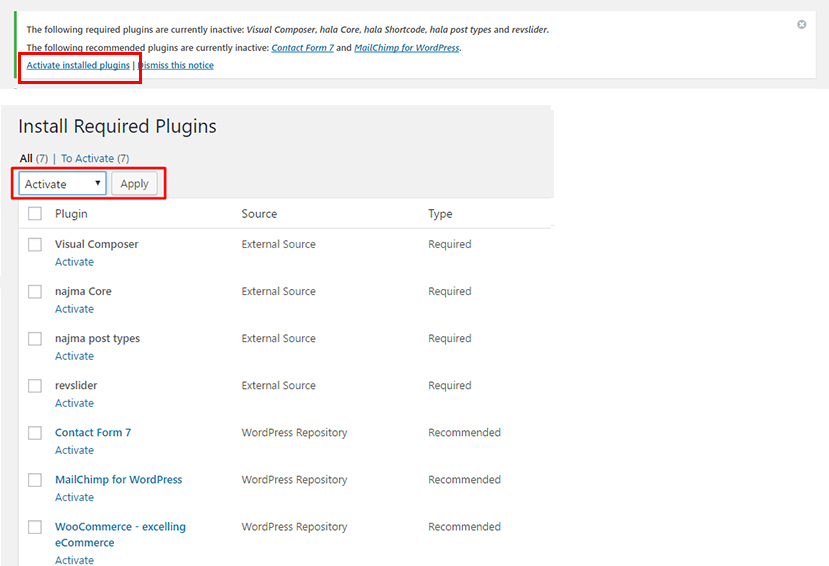This screenshot has width=829, height=566.
Task: Click Recommended type in MailChimp row
Action: coord(464,479)
